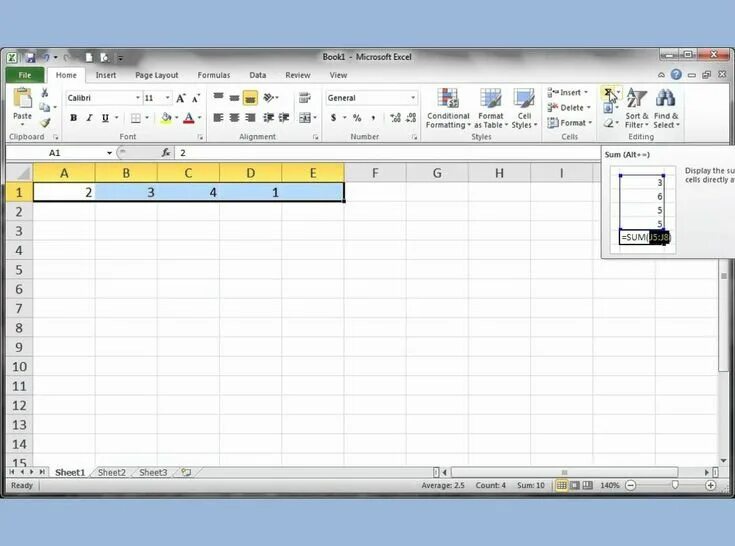Click Decrease Decimal icon
Image resolution: width=735 pixels, height=546 pixels.
coord(411,118)
